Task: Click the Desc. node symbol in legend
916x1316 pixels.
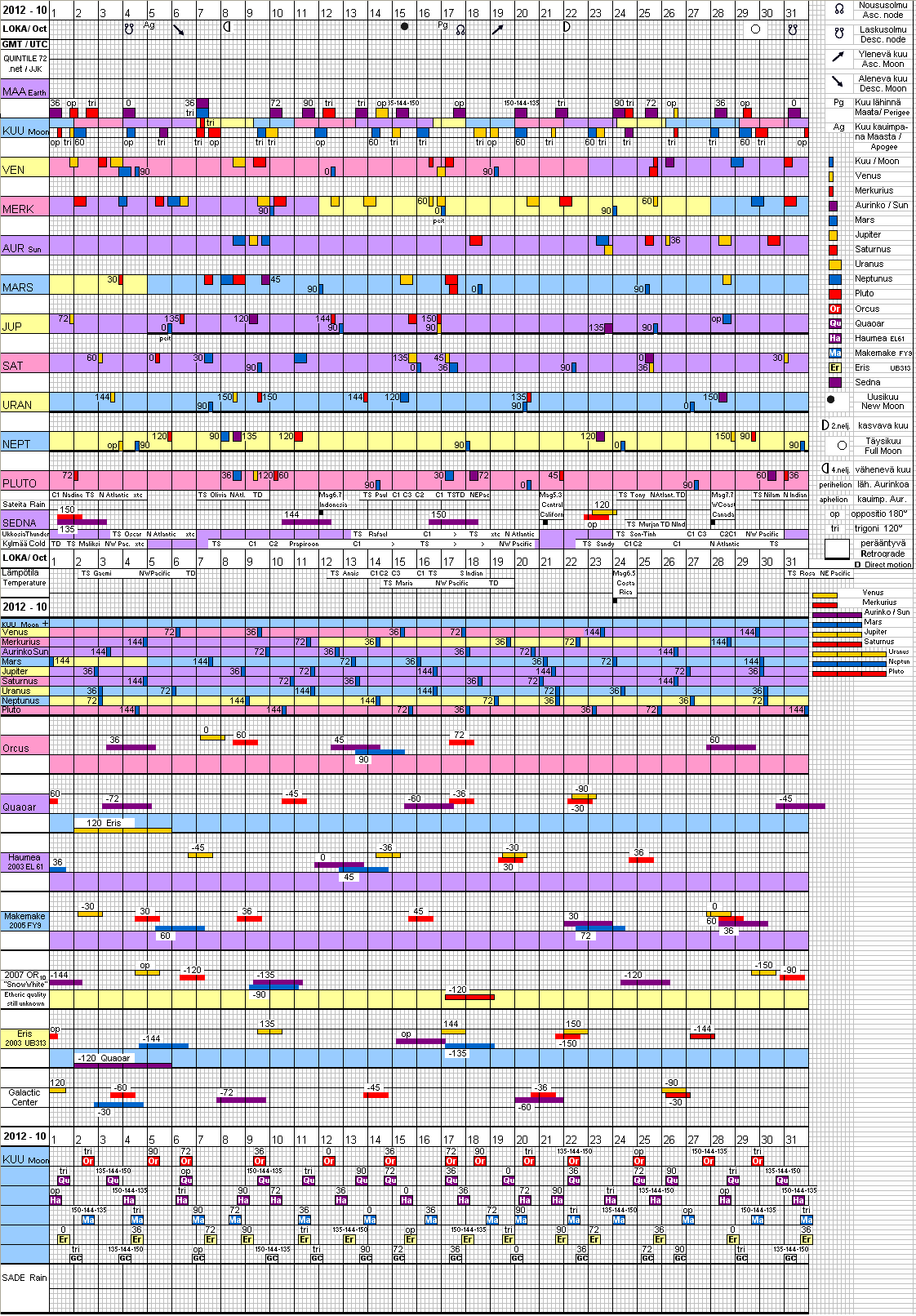Action: (838, 33)
